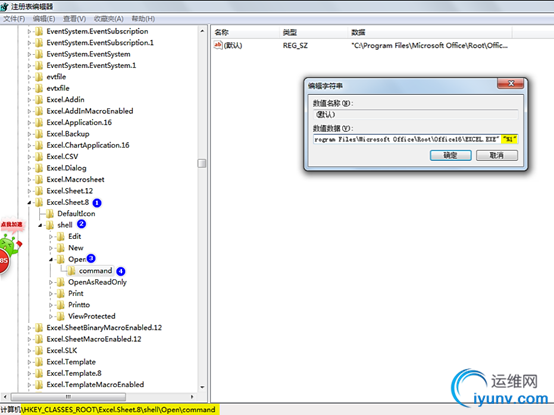Click the command key folder icon
The width and height of the screenshot is (554, 415).
click(71, 271)
